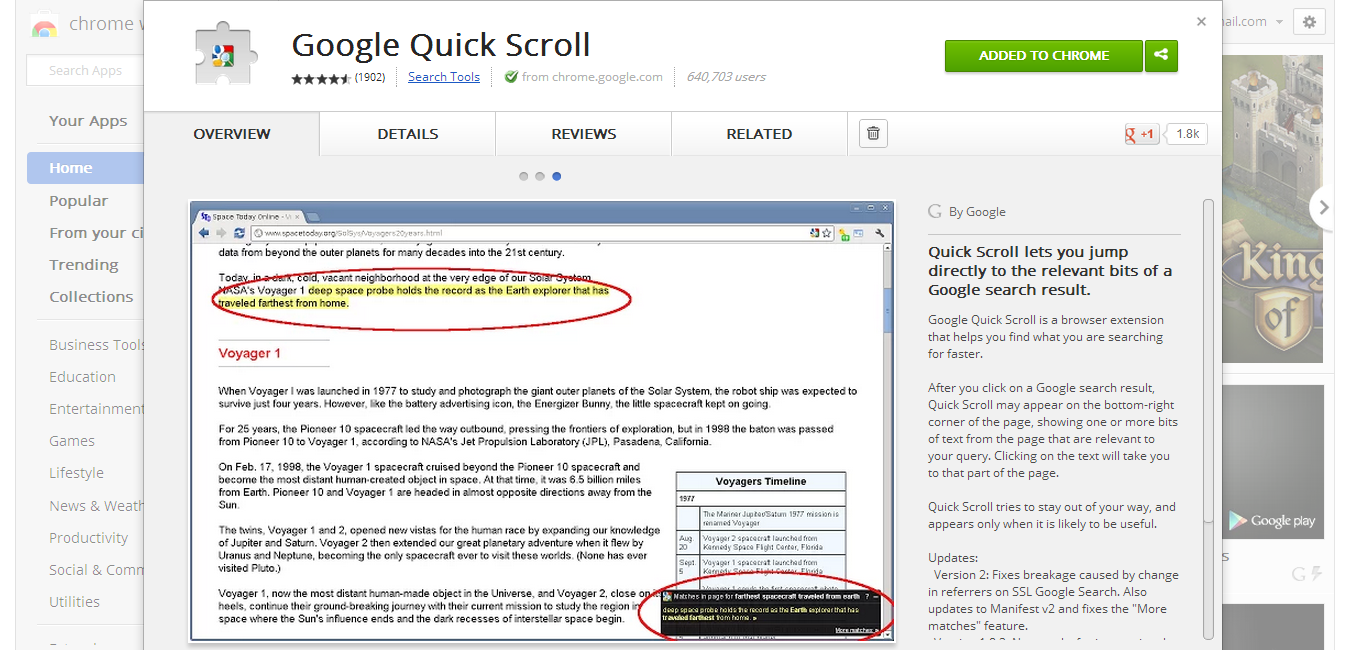Switch to the REVIEWS tab
This screenshot has width=1349, height=650.
point(583,133)
